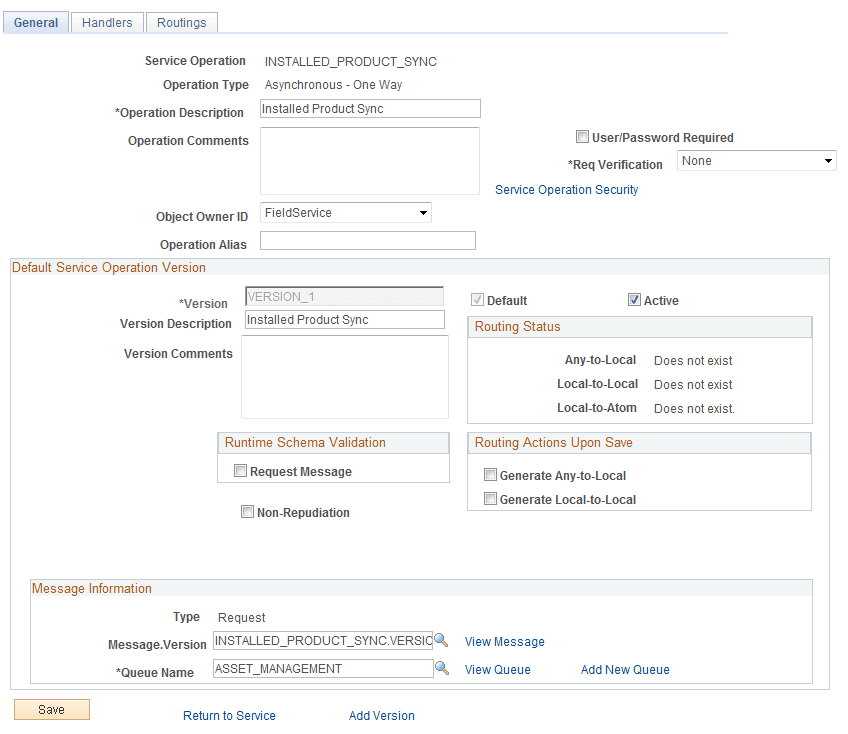Open the Message.Version lookup magnifier
Viewport: 848px width, 734px height.
442,640
